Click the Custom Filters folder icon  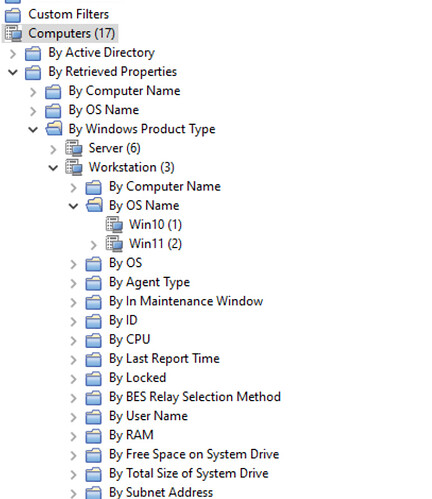pyautogui.click(x=13, y=15)
